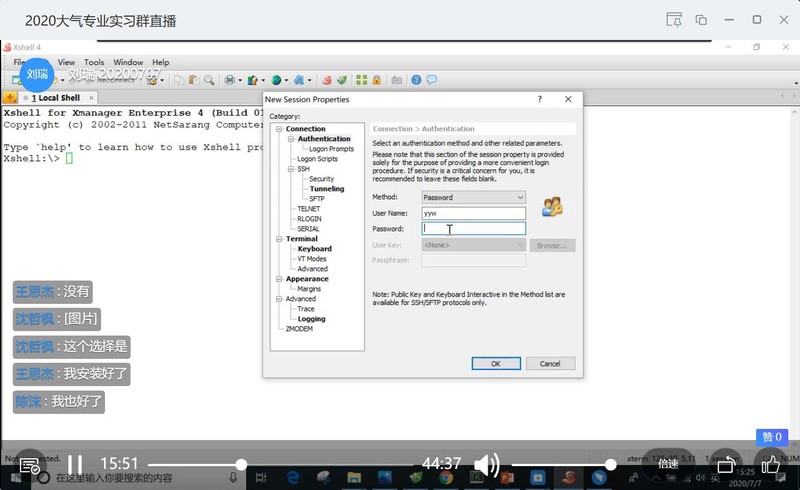Click the Password input field
The image size is (800, 490).
(473, 229)
